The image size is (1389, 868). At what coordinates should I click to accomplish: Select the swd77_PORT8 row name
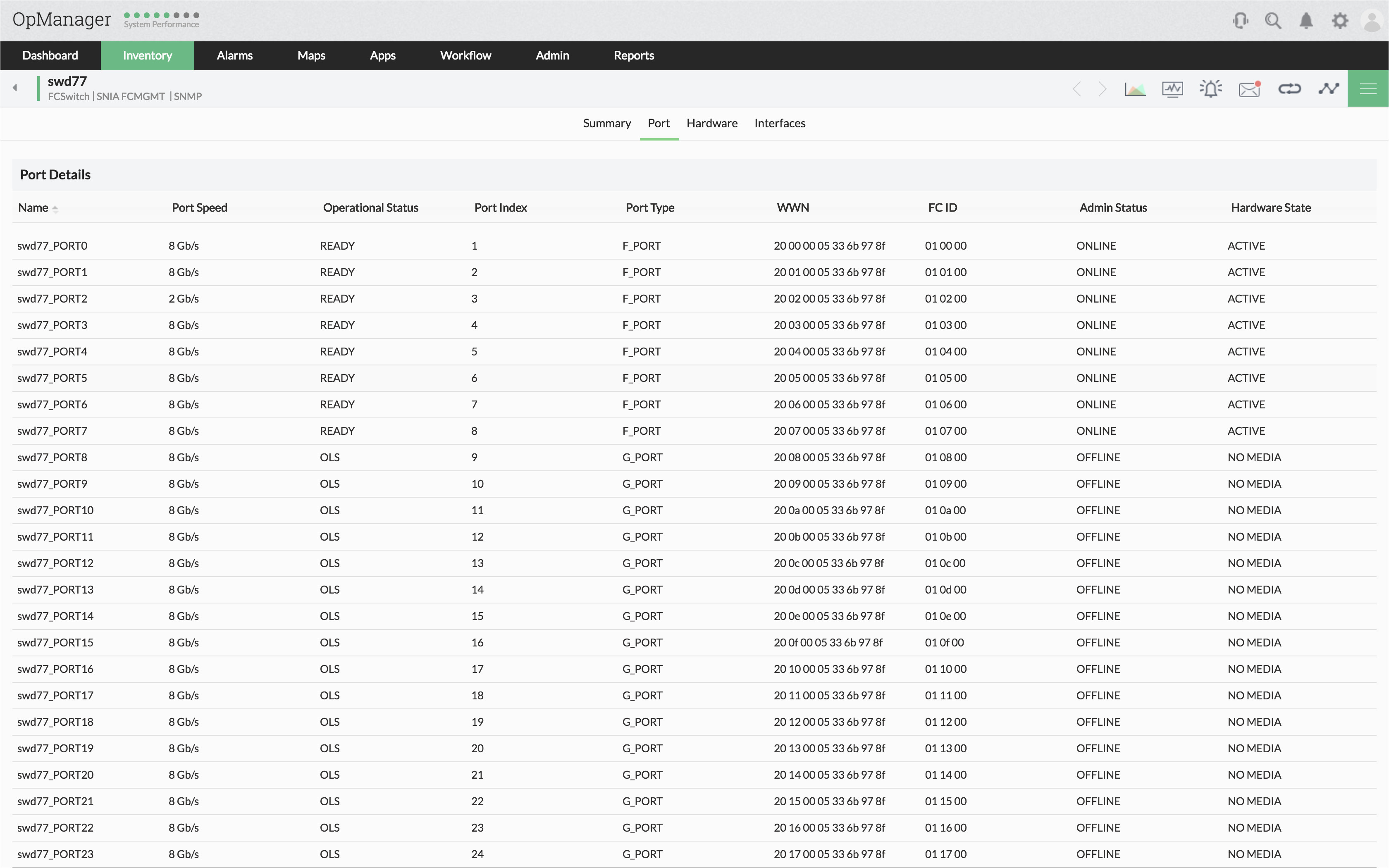(x=52, y=457)
